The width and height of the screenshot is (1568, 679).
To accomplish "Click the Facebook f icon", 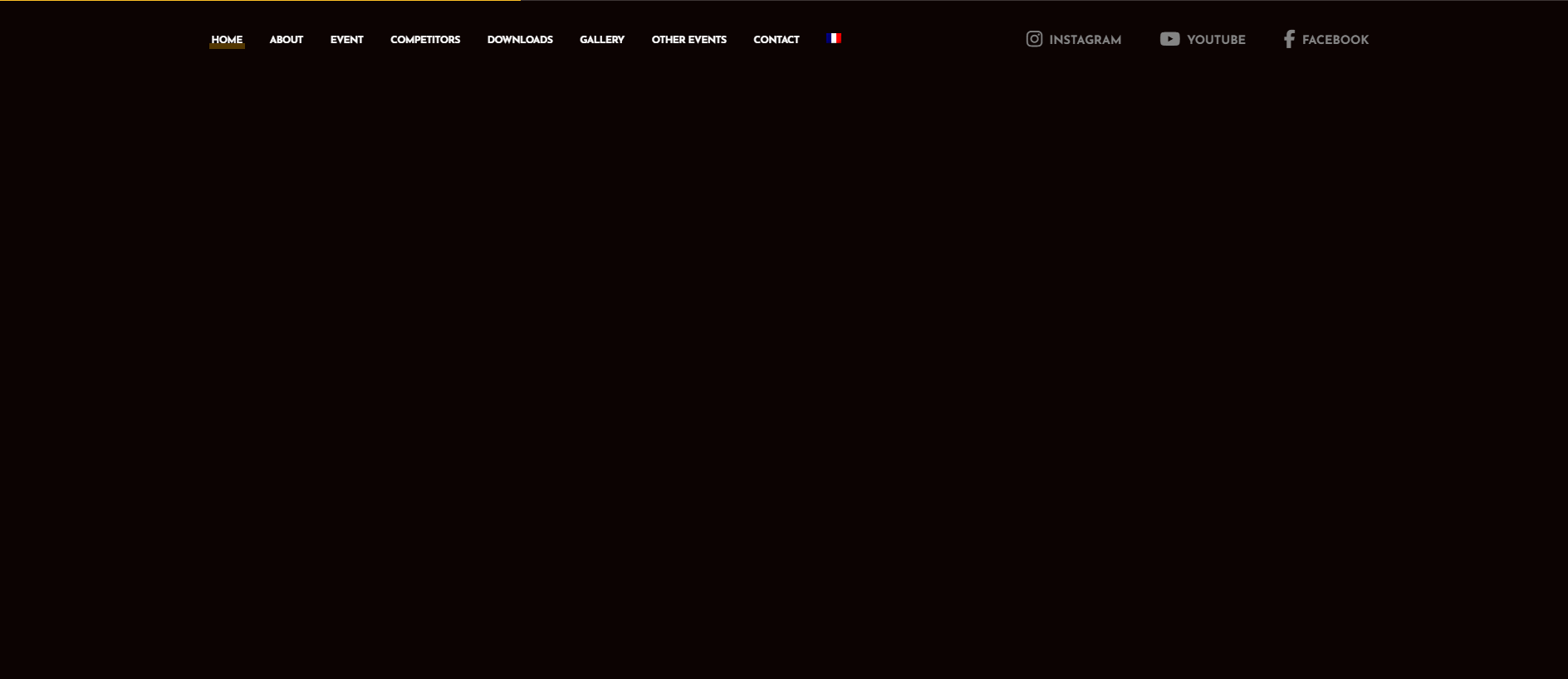I will [1289, 39].
